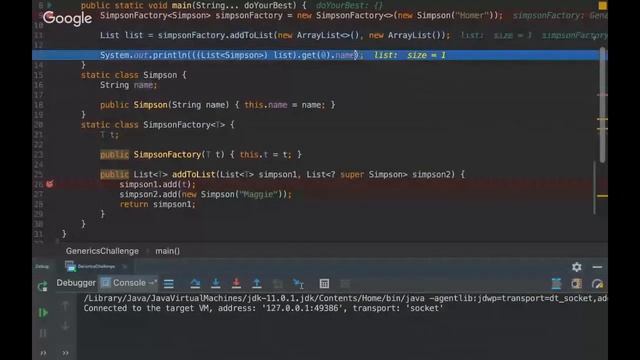The width and height of the screenshot is (640, 360).
Task: Resume program execution
Action: pyautogui.click(x=43, y=313)
